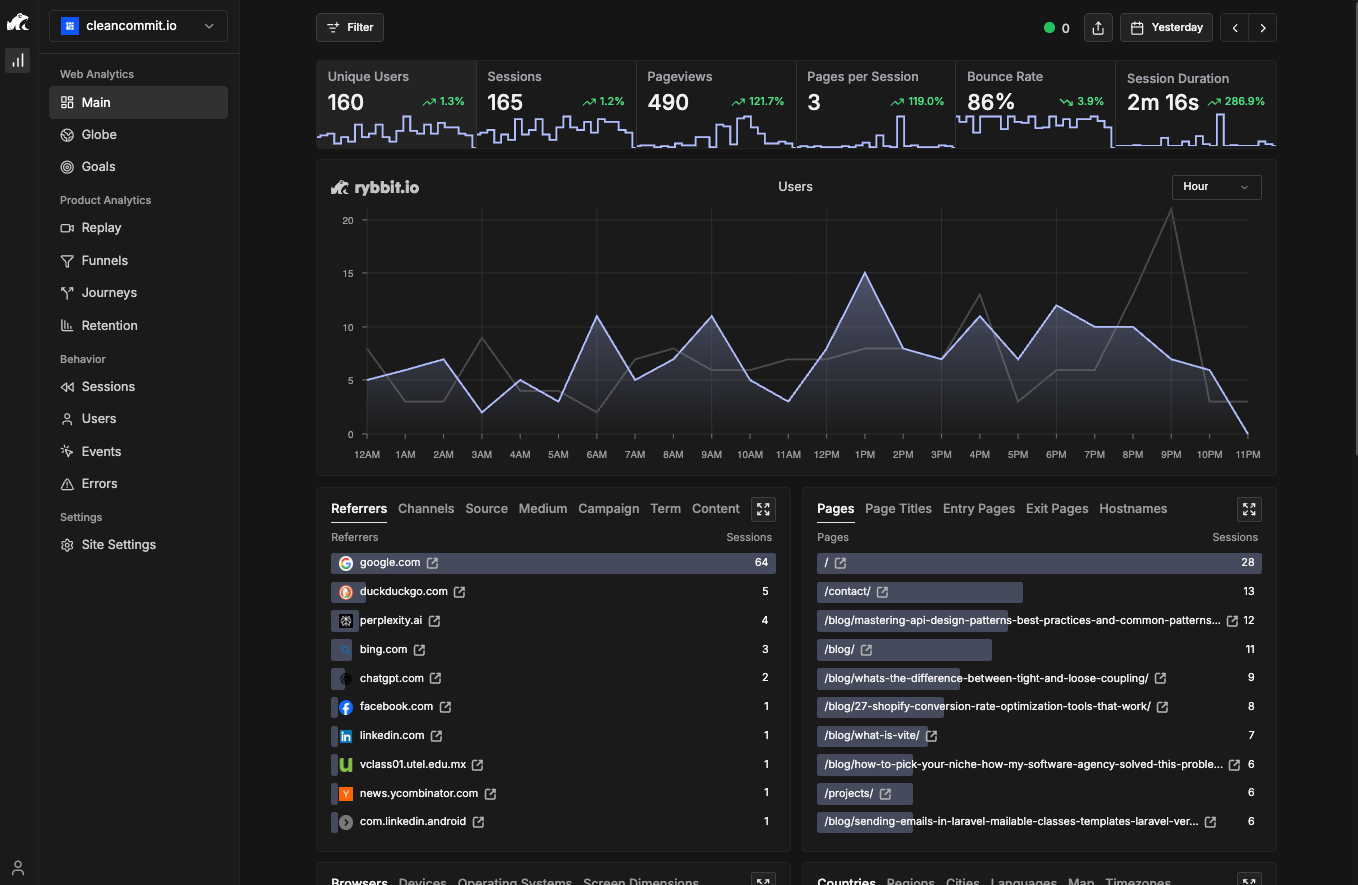Open the Exit Pages tab
The height and width of the screenshot is (885, 1358).
[x=1057, y=508]
